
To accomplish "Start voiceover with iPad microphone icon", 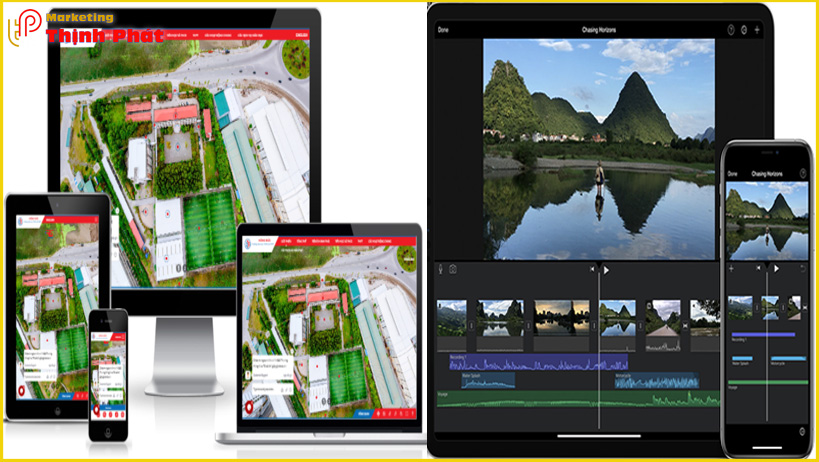I will click(x=441, y=269).
